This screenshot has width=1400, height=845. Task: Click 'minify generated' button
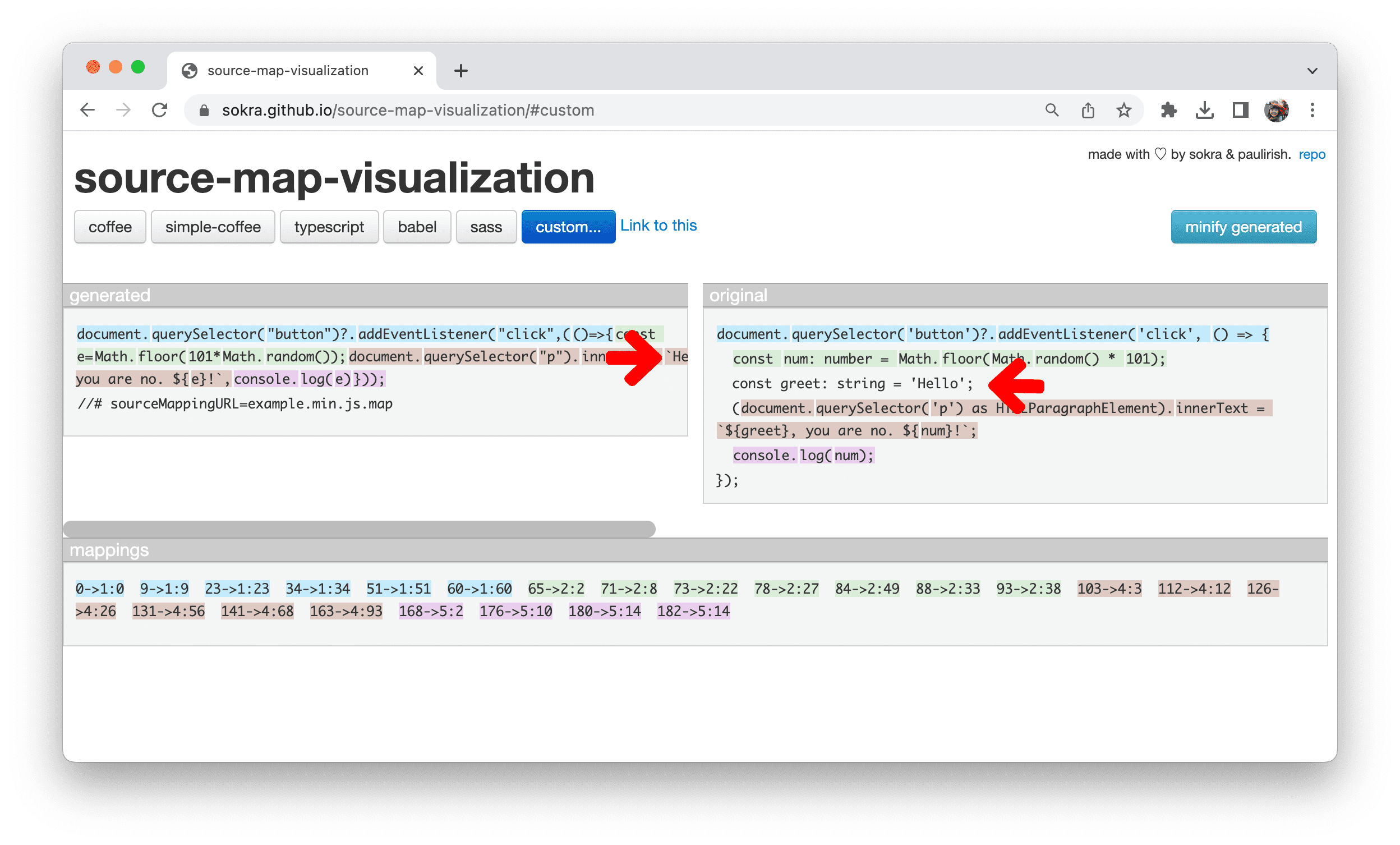1243,227
